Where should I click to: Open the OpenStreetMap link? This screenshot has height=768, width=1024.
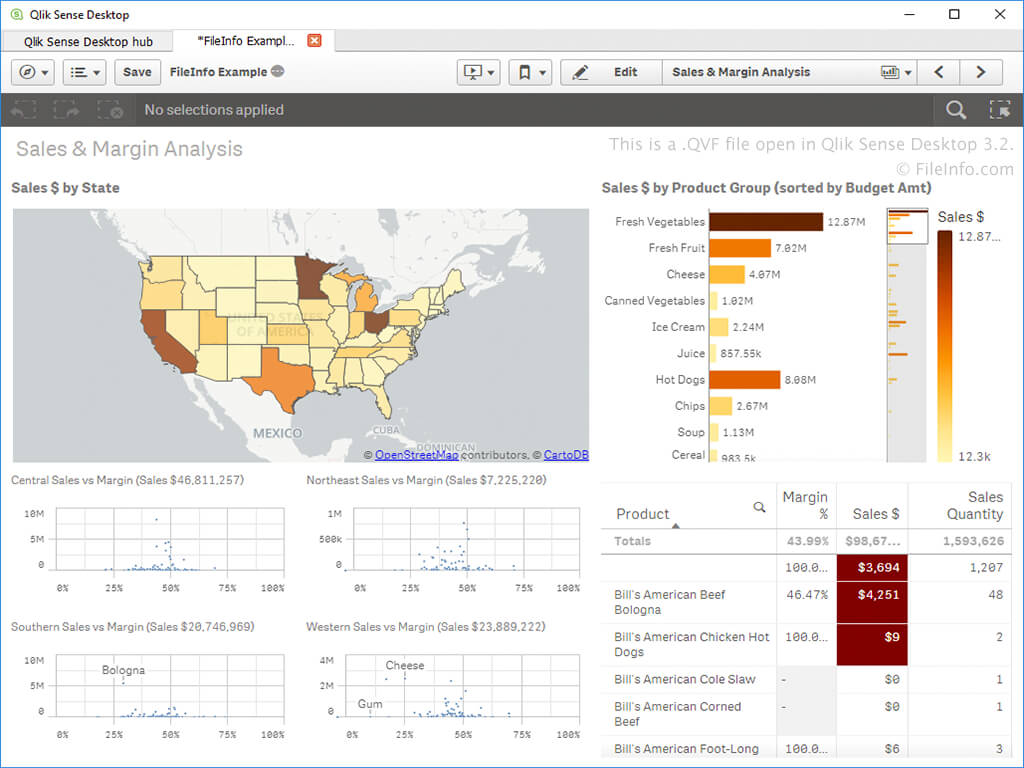[x=417, y=455]
